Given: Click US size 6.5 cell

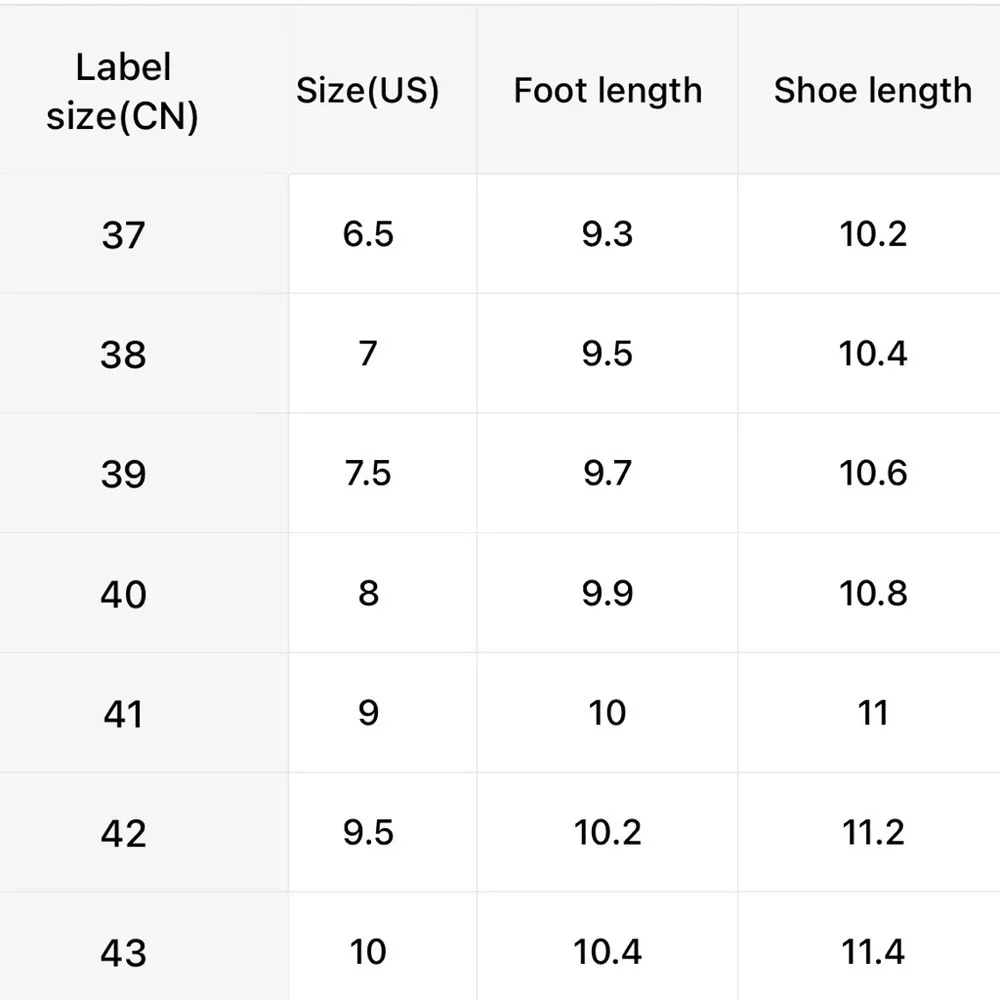Looking at the screenshot, I should pyautogui.click(x=368, y=234).
